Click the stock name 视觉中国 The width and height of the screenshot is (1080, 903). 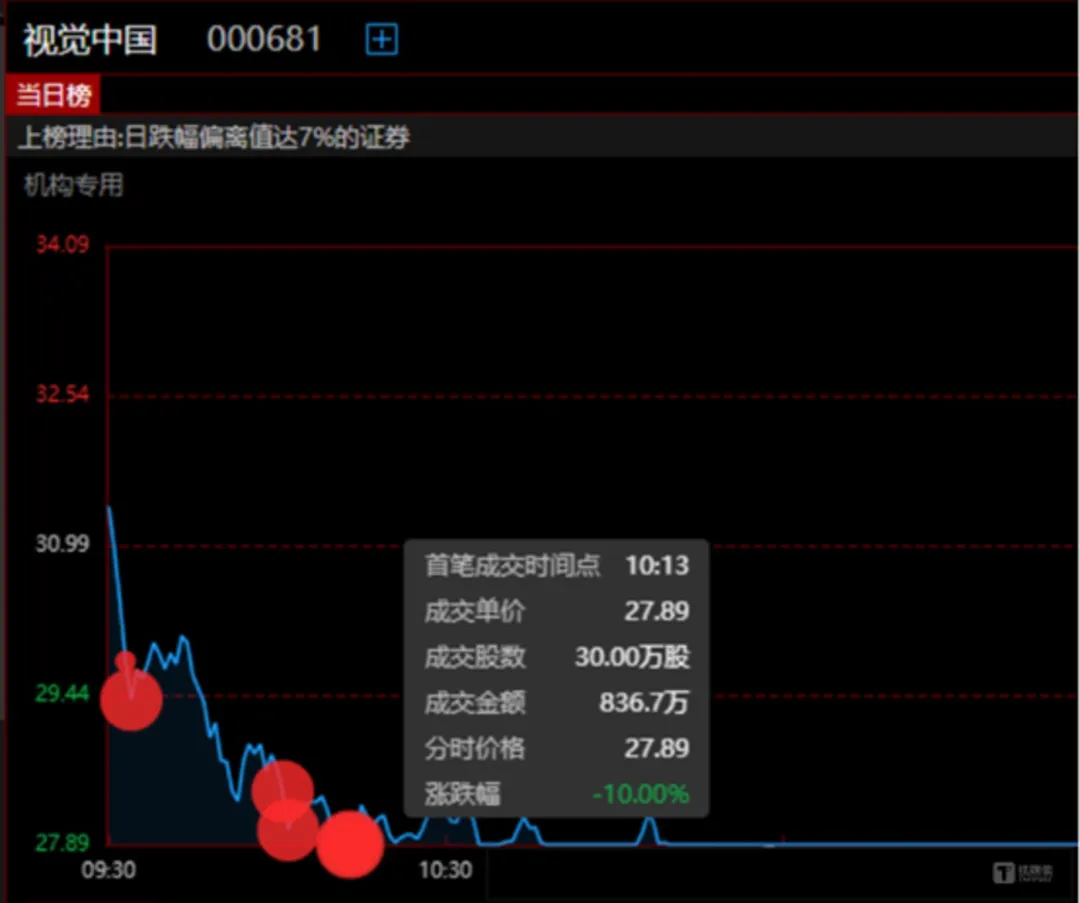pos(90,40)
